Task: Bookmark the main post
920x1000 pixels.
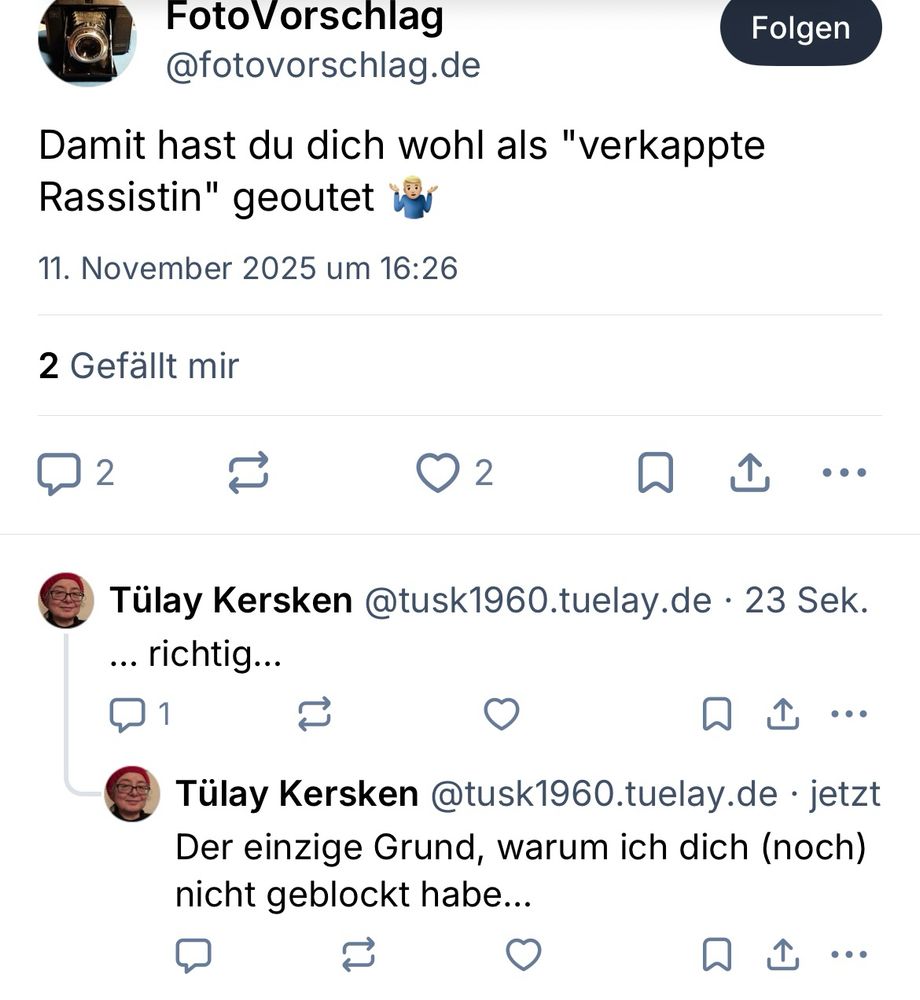Action: pos(656,472)
